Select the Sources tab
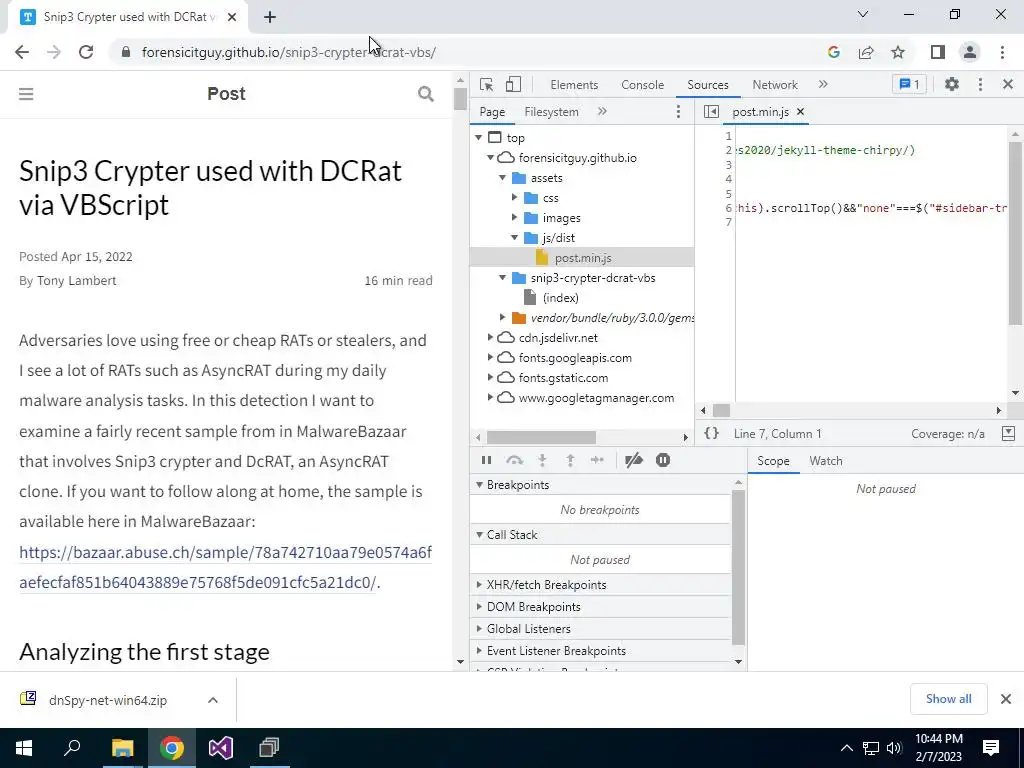Viewport: 1024px width, 768px height. click(x=707, y=85)
